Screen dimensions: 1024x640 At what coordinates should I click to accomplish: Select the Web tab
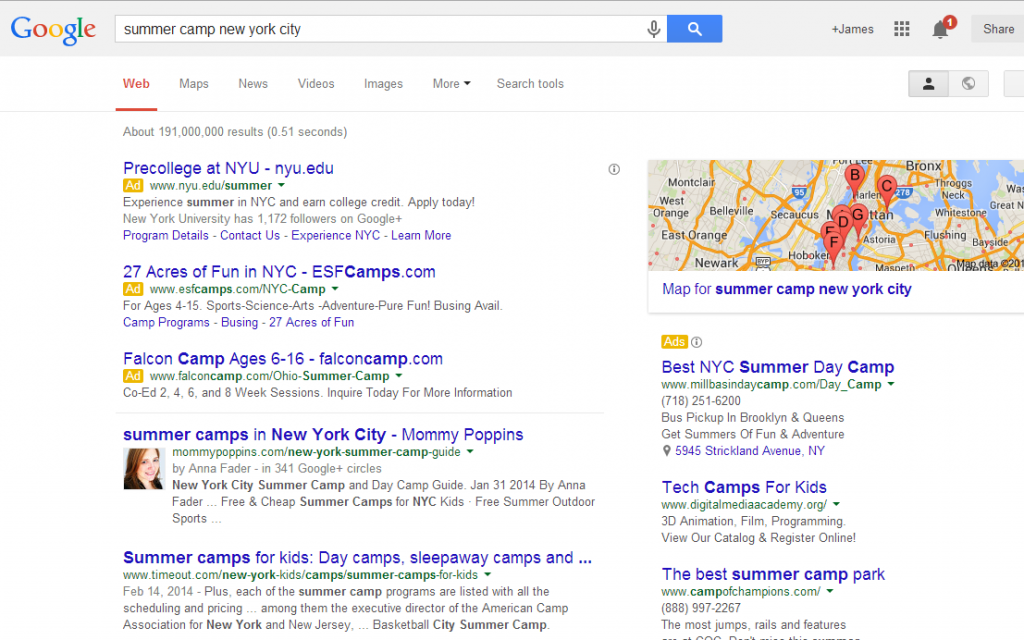pos(136,84)
